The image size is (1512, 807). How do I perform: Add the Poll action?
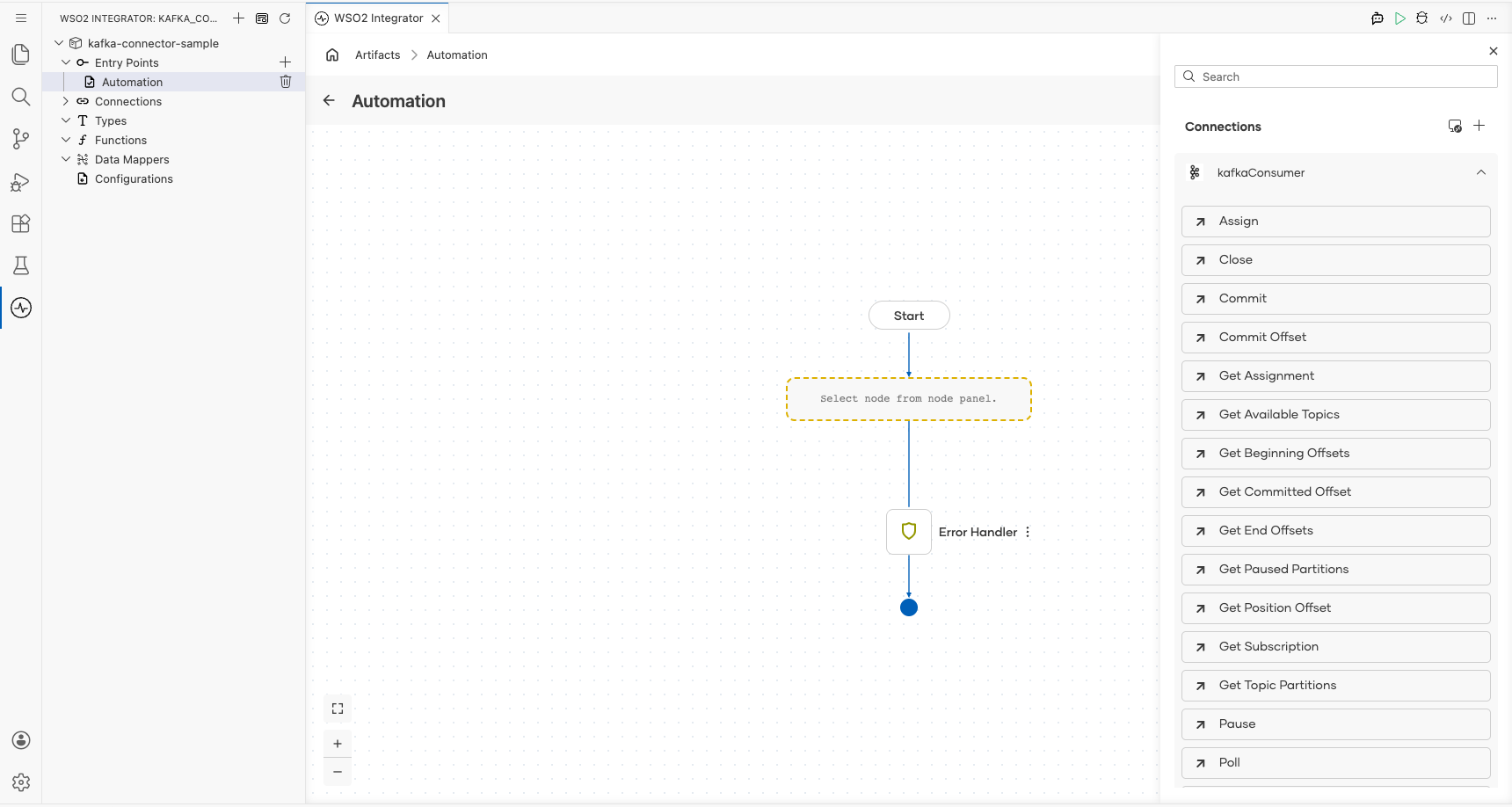[x=1335, y=763]
